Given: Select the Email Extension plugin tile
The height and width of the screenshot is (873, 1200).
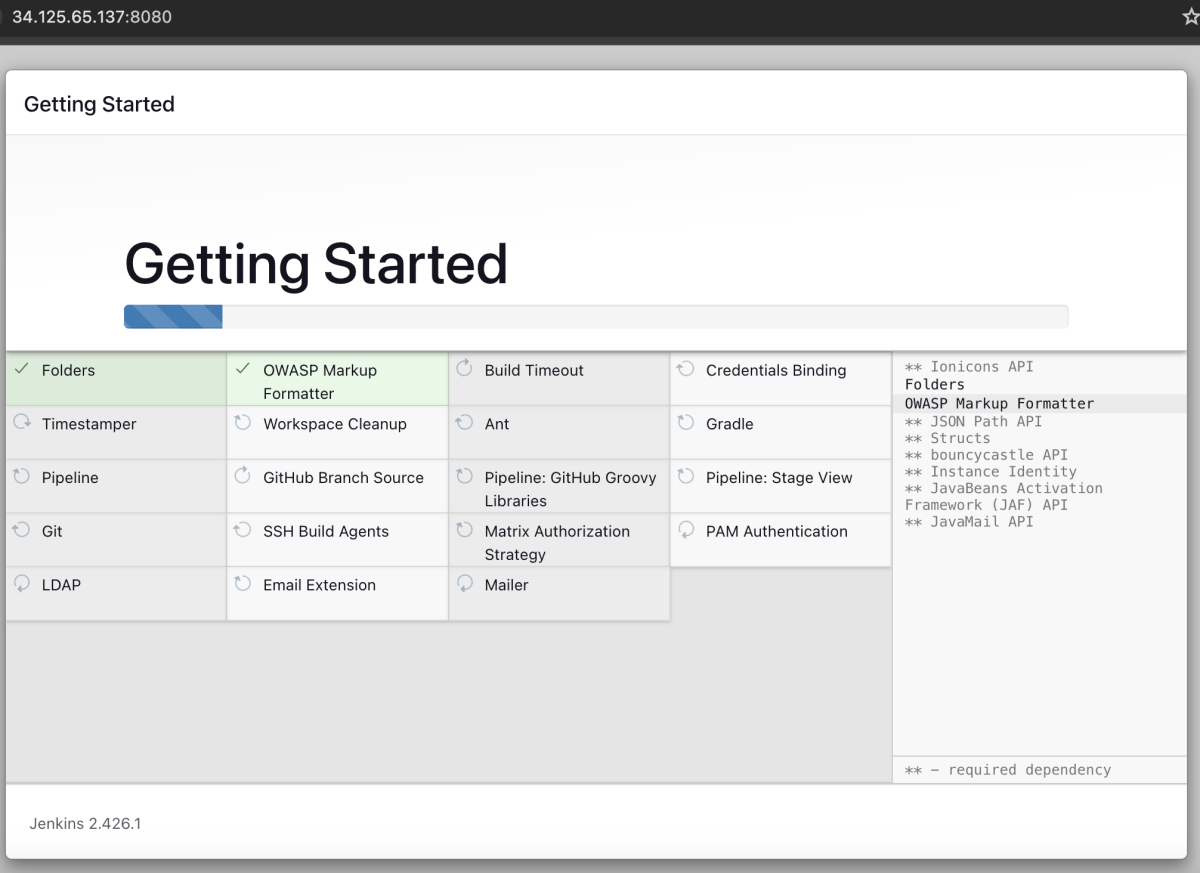Looking at the screenshot, I should click(x=337, y=594).
